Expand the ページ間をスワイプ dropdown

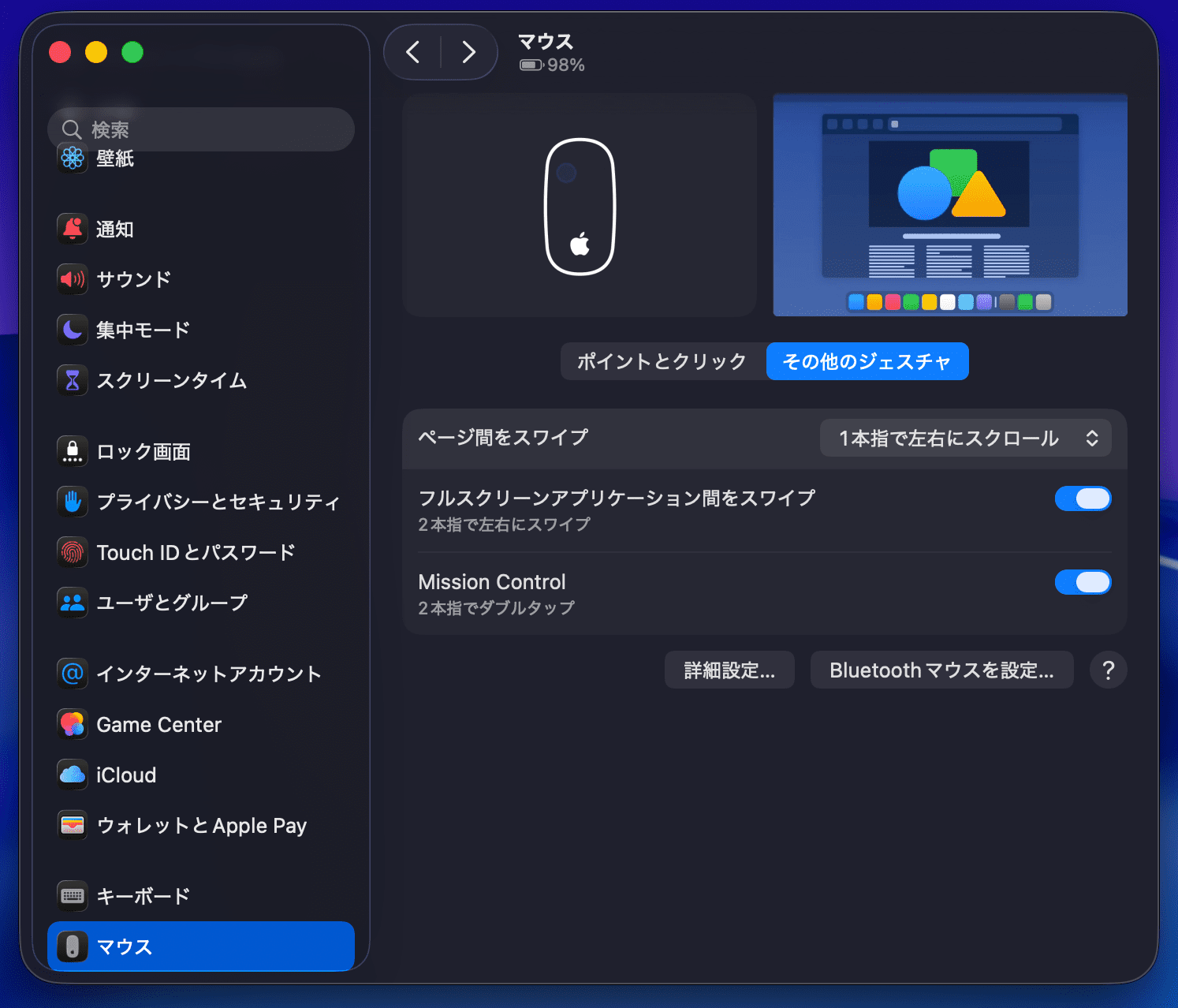coord(965,439)
